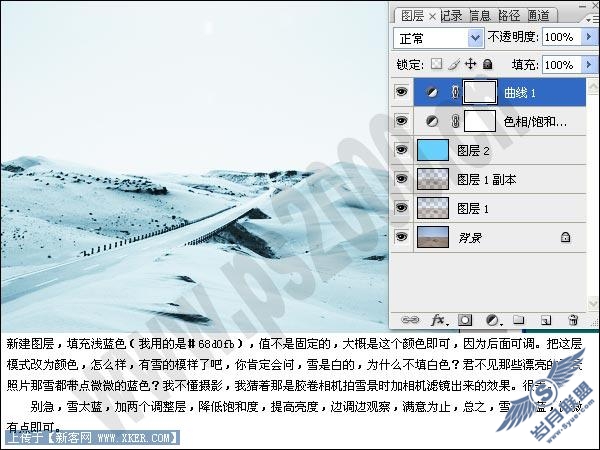Select the 图层 1 layer name
The image size is (600, 450).
coord(473,209)
